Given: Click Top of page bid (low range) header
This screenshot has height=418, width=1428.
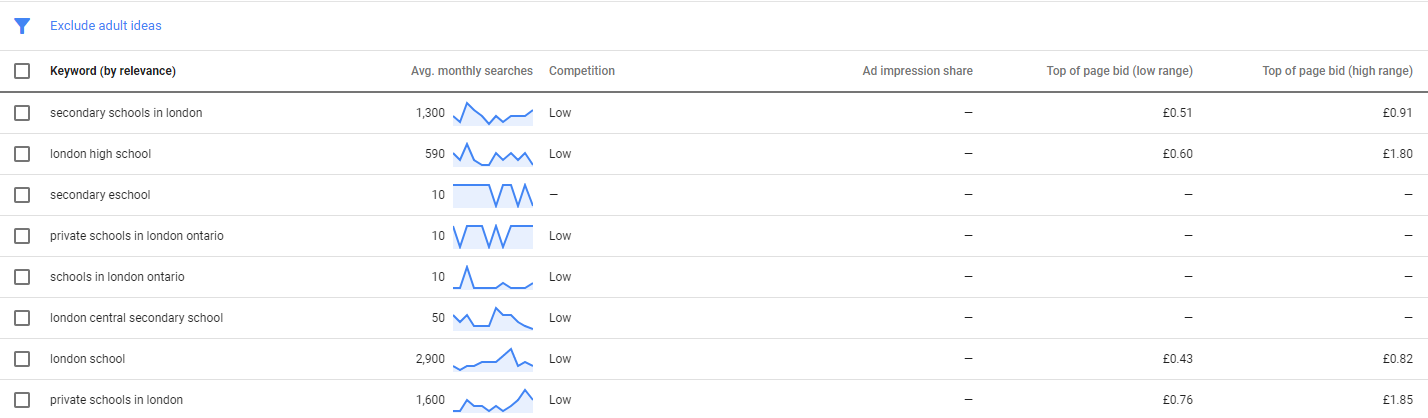Looking at the screenshot, I should click(x=1119, y=71).
